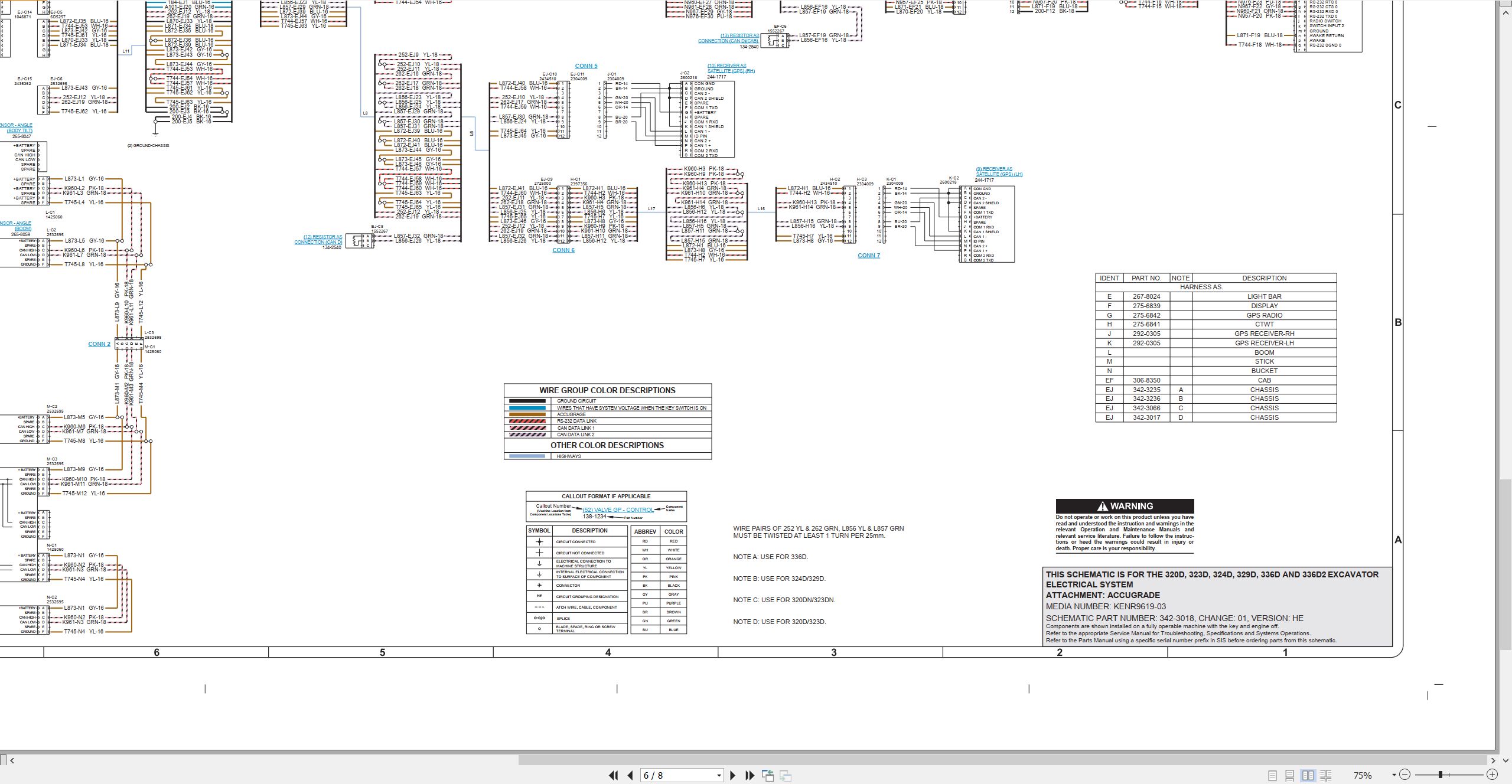The width and height of the screenshot is (1512, 784).
Task: Click the zoom slider handle
Action: point(1441,775)
